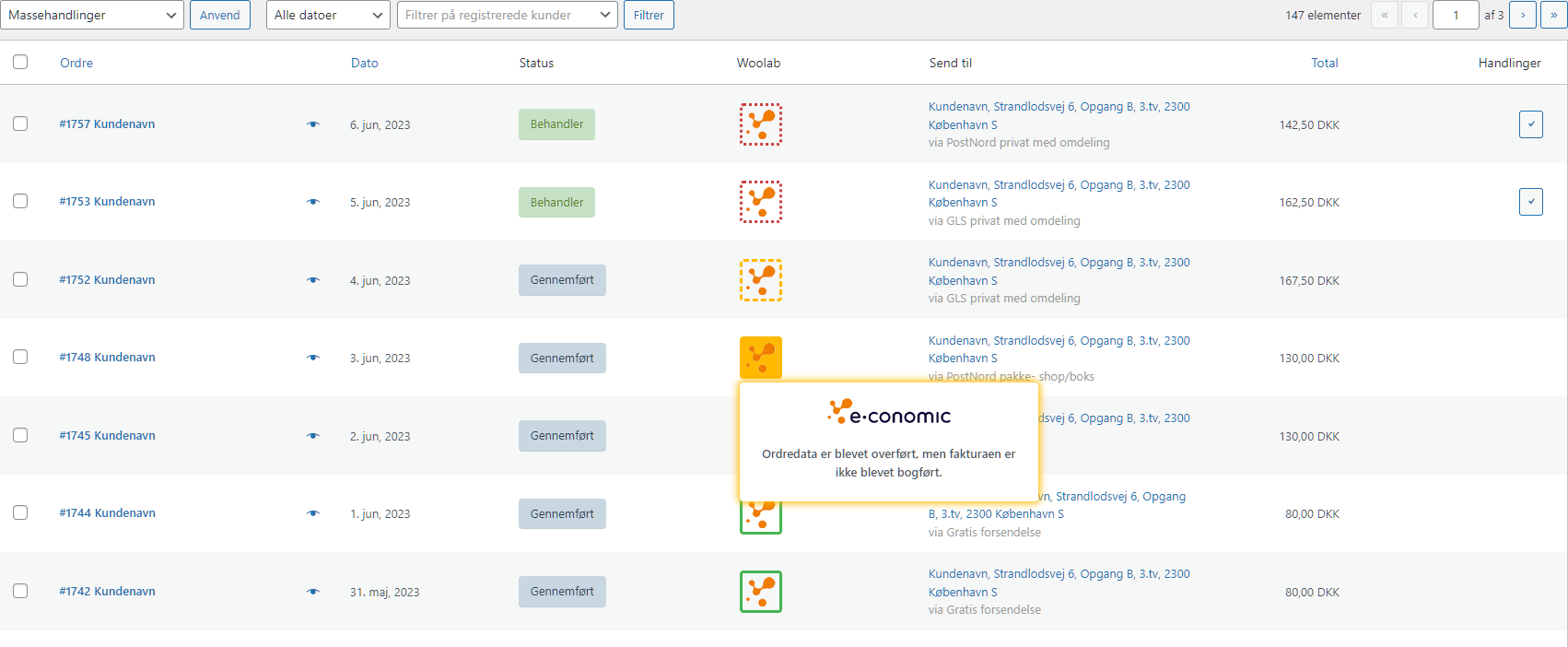This screenshot has height=647, width=1568.
Task: Sort the table by the Total column header
Action: 1324,63
